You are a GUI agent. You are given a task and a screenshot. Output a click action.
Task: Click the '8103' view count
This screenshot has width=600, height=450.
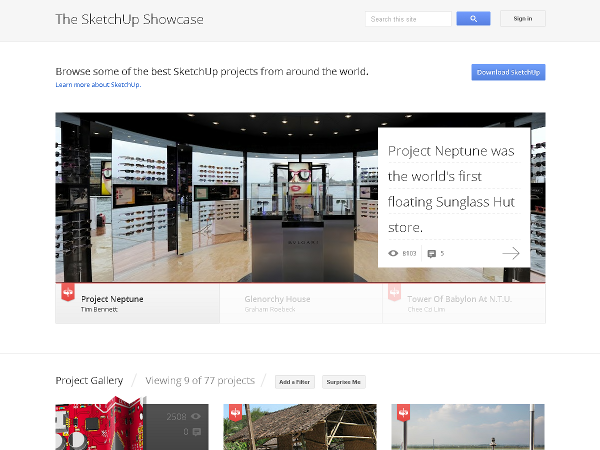tap(409, 253)
